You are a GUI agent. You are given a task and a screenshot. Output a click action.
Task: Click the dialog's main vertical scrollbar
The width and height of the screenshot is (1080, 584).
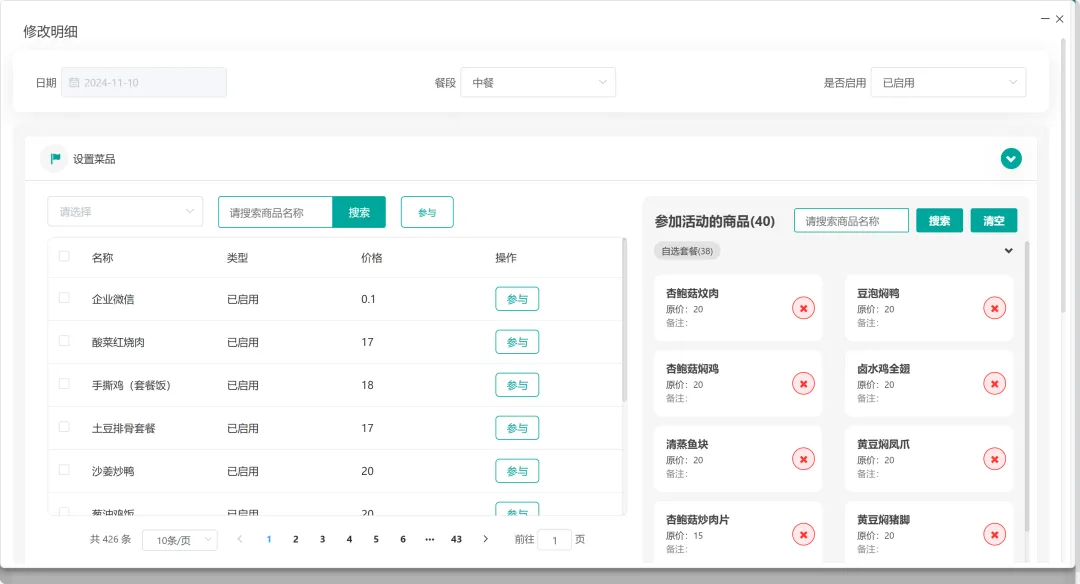[1063, 176]
